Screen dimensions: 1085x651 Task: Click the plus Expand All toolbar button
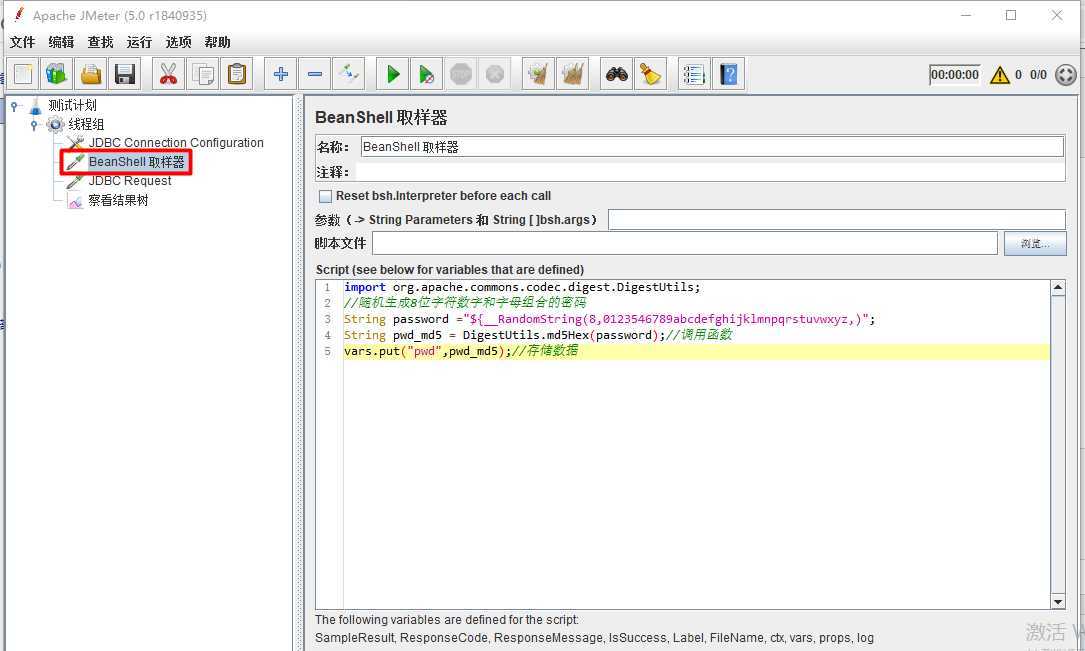[281, 74]
